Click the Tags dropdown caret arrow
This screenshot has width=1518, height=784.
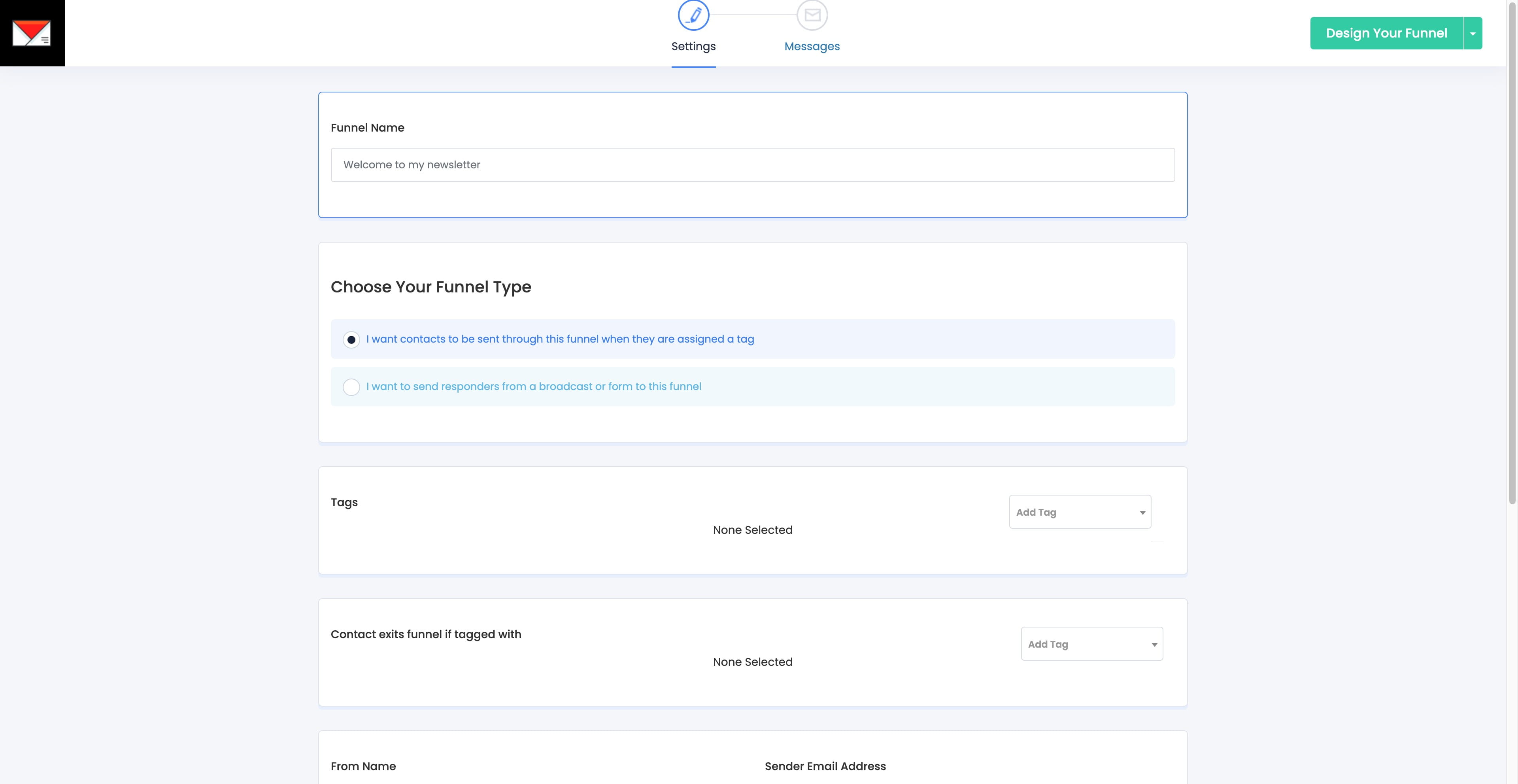[x=1142, y=513]
